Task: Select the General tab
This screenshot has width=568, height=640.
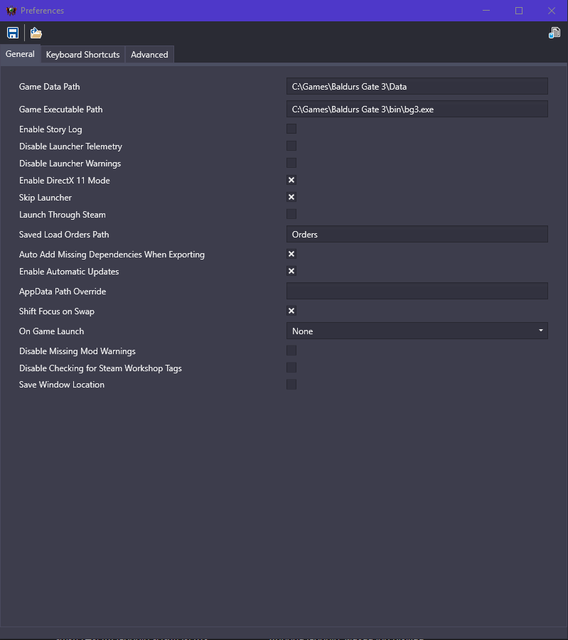Action: tap(20, 54)
